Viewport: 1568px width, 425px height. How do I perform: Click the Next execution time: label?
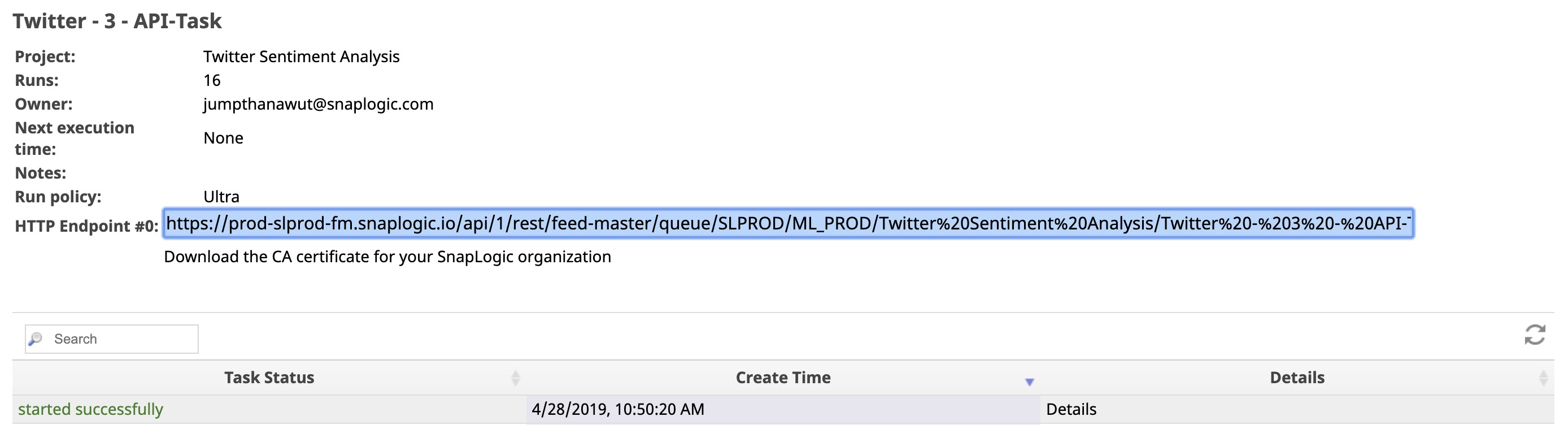point(74,138)
